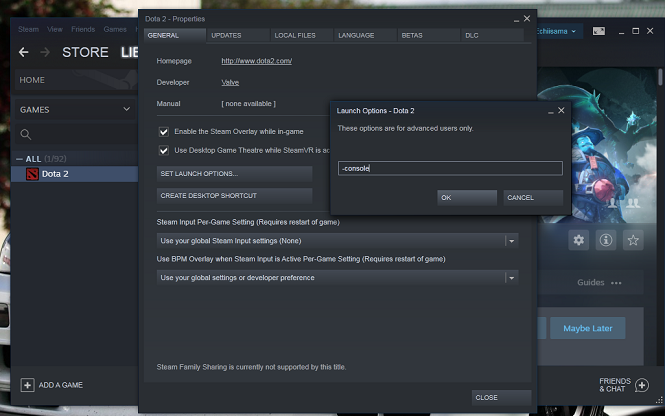Maximize the Steam main window
The image size is (665, 416).
[635, 31]
